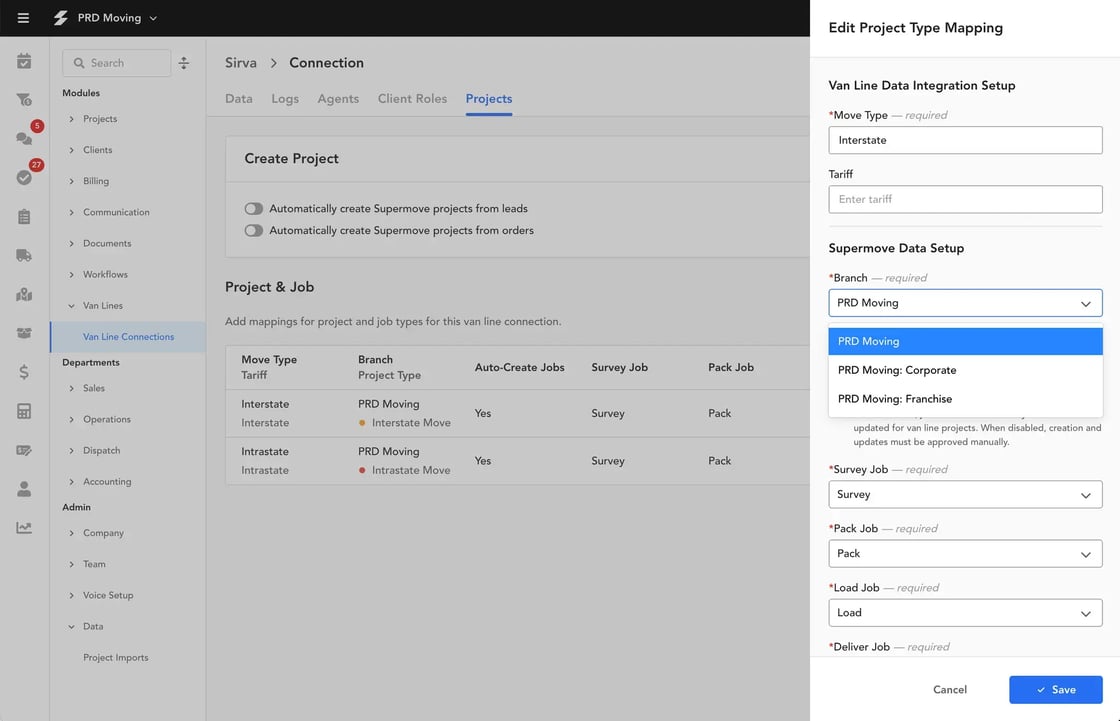Open the hamburger menu in top bar
1120x721 pixels.
click(x=23, y=18)
